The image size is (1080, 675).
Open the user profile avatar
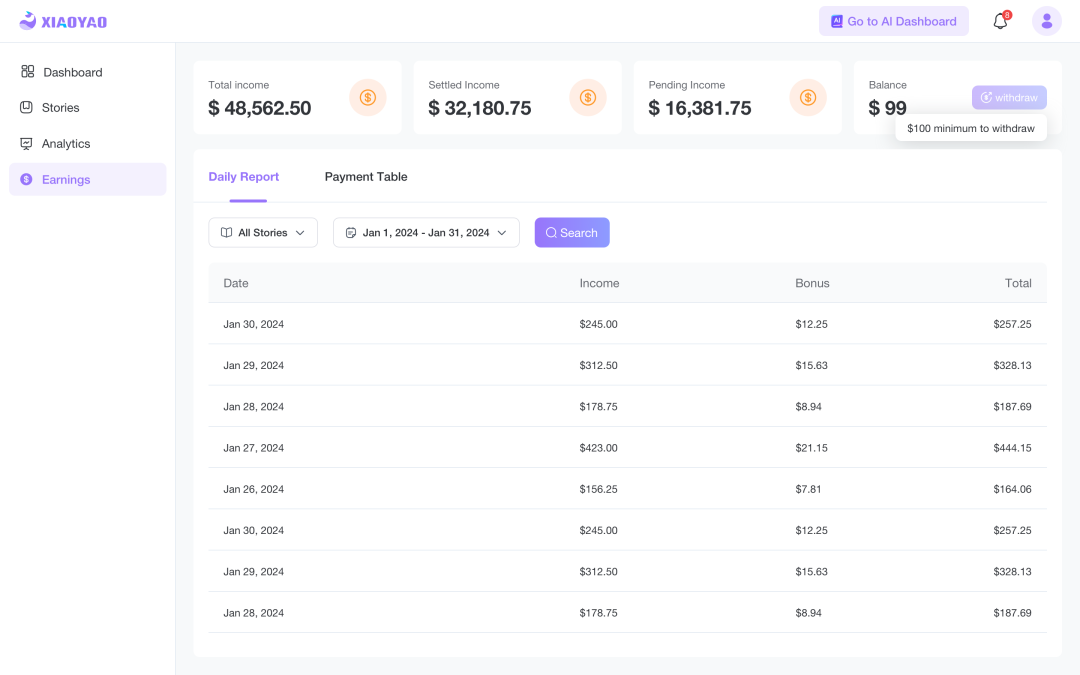pos(1046,21)
